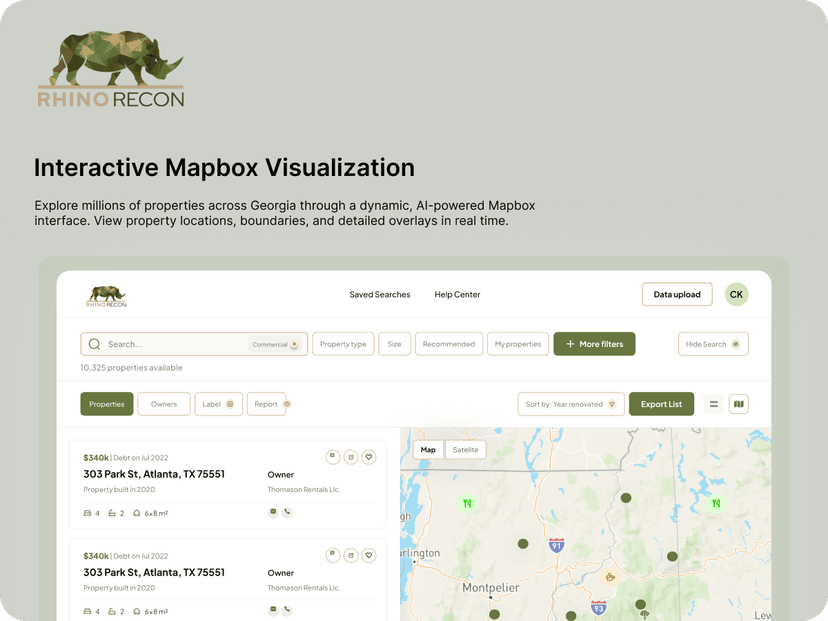This screenshot has height=621, width=828.
Task: Switch the map to Satelite view
Action: pyautogui.click(x=465, y=449)
